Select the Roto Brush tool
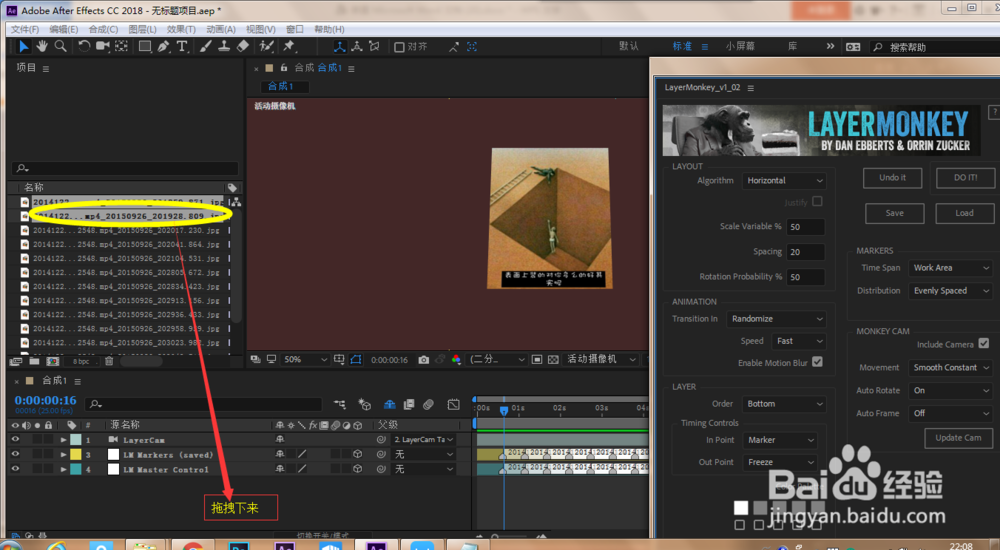This screenshot has height=550, width=1000. coord(266,47)
